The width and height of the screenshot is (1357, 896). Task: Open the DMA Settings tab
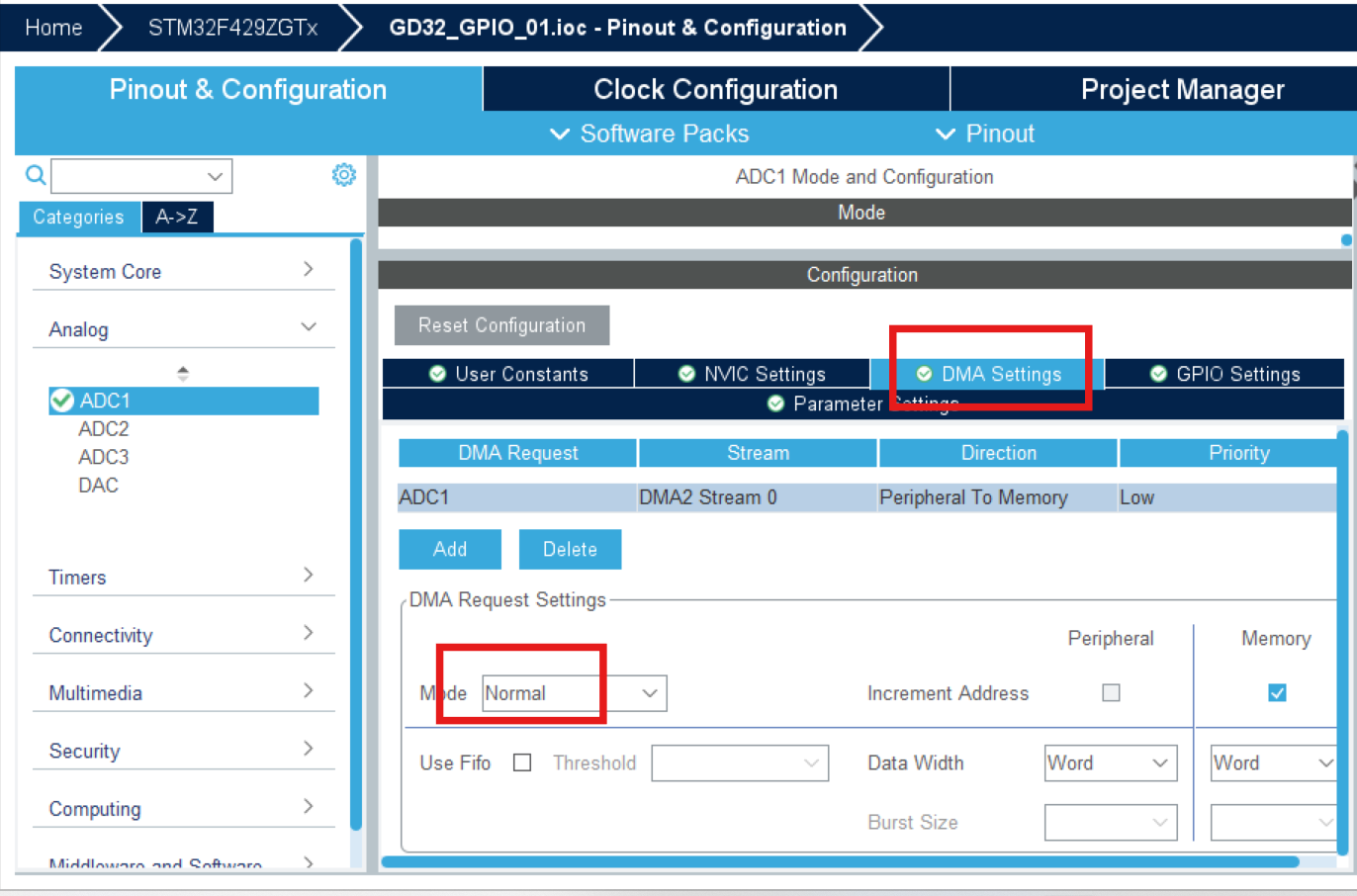tap(987, 374)
